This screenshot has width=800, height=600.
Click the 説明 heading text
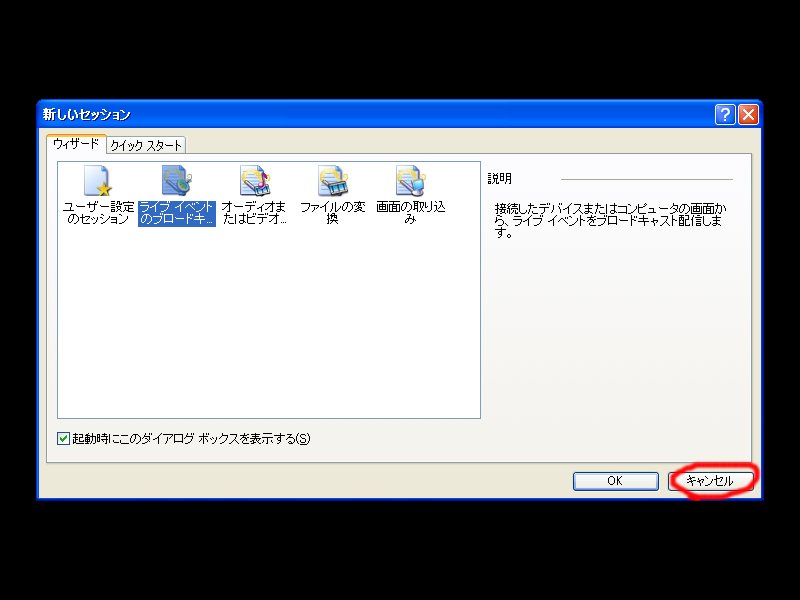499,179
